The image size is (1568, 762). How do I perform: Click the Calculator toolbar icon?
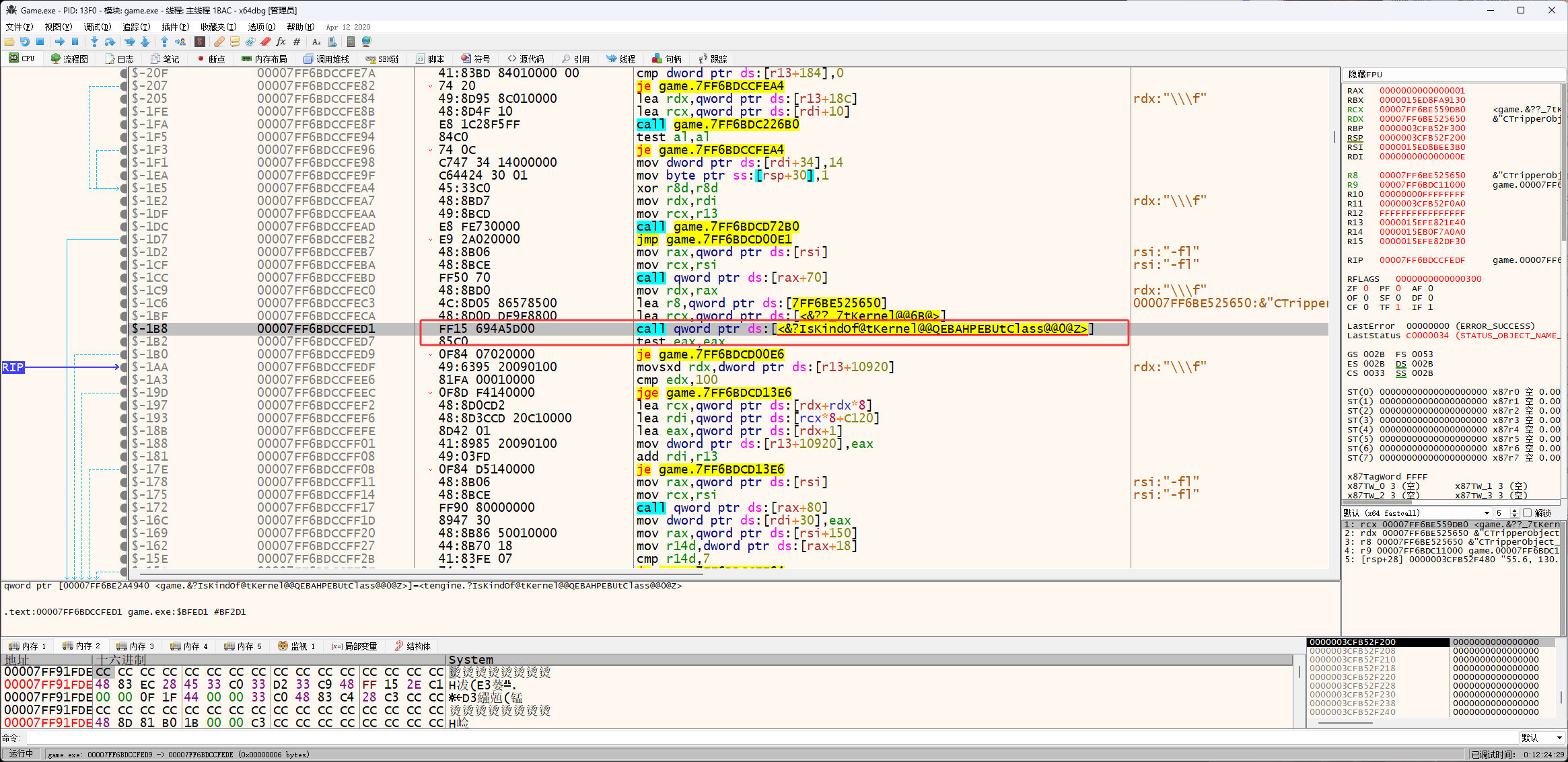[351, 42]
